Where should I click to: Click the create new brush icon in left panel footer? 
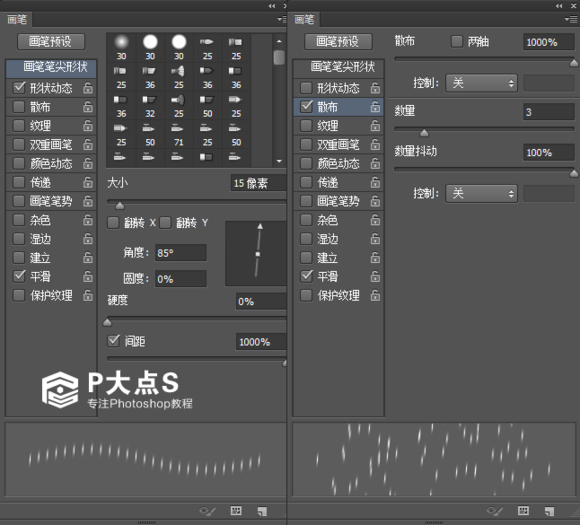pos(262,511)
